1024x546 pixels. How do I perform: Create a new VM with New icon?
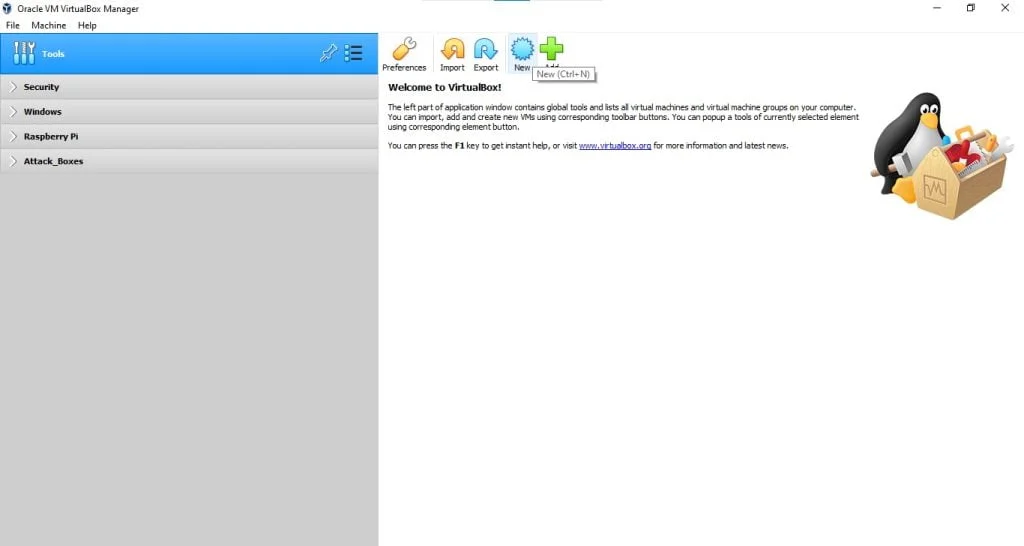click(x=522, y=49)
